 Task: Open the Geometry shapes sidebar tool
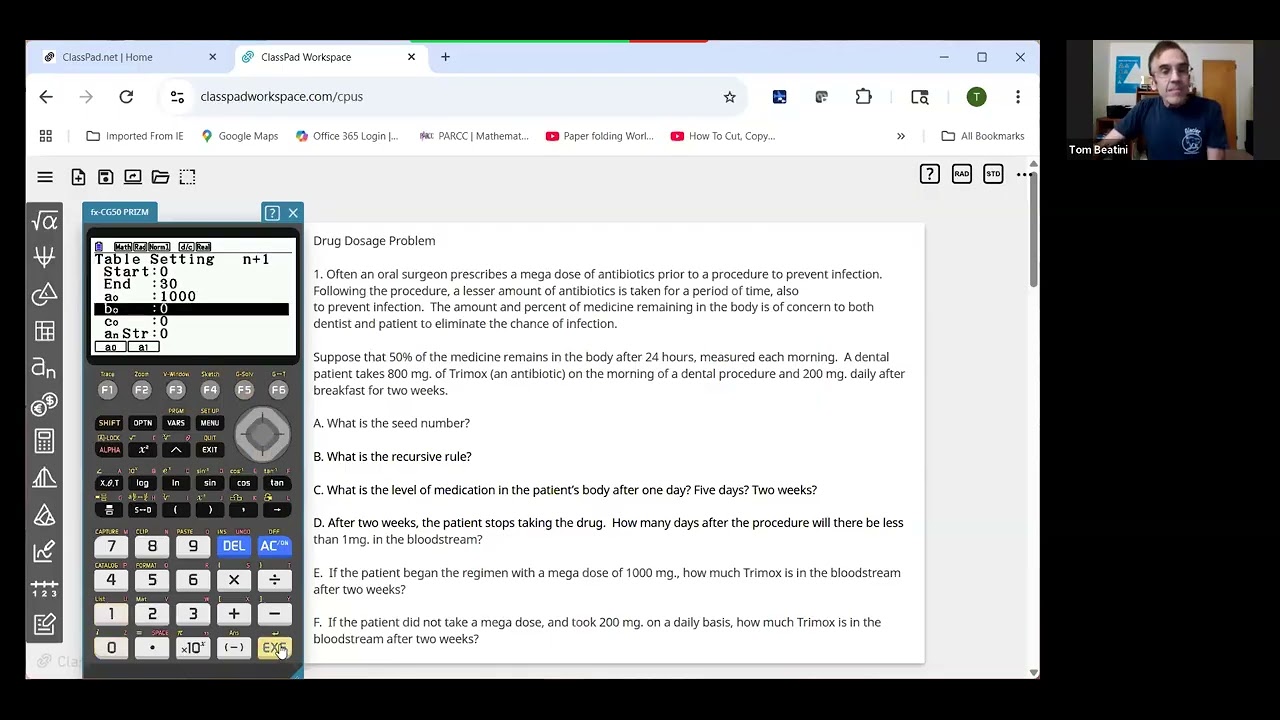[x=44, y=294]
